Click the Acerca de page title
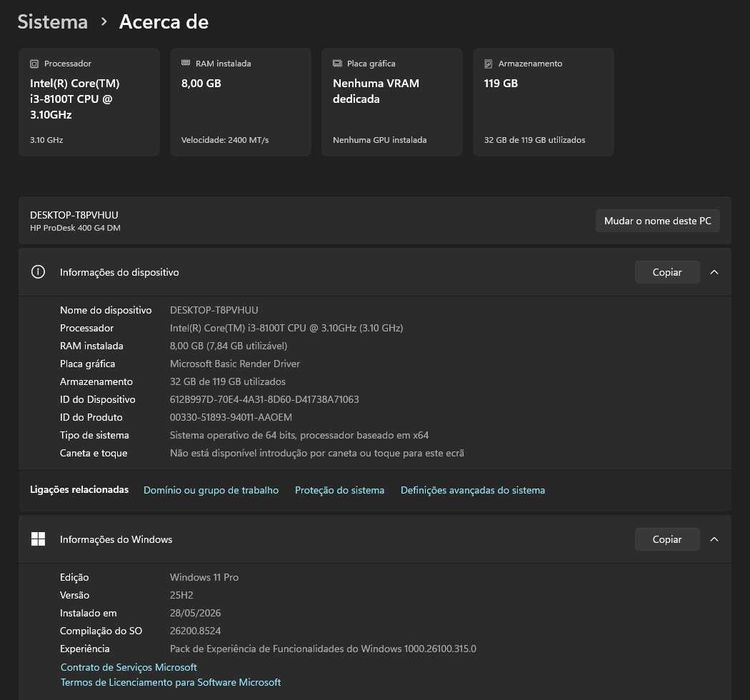750x700 pixels. pyautogui.click(x=164, y=22)
